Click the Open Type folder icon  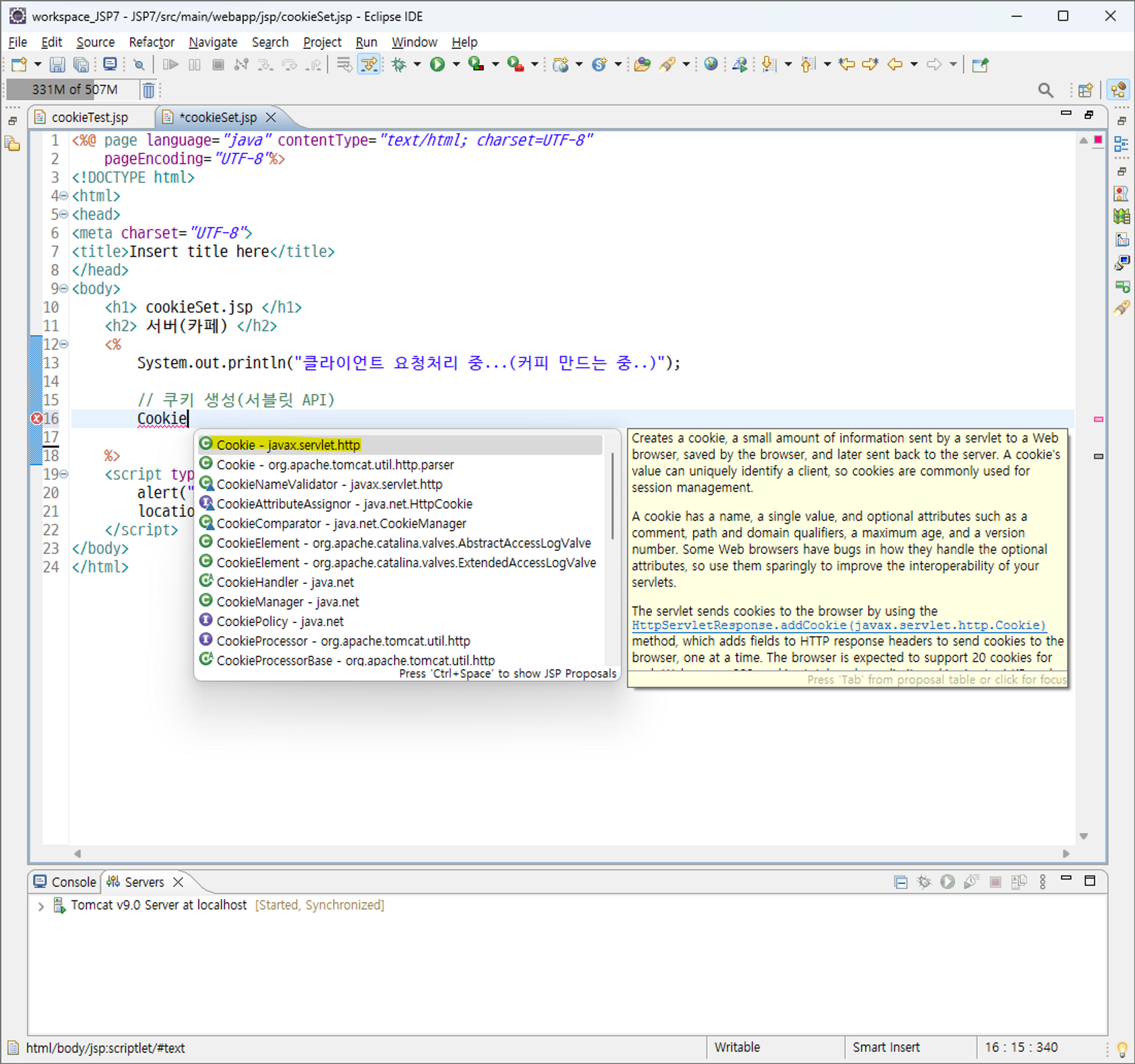642,65
